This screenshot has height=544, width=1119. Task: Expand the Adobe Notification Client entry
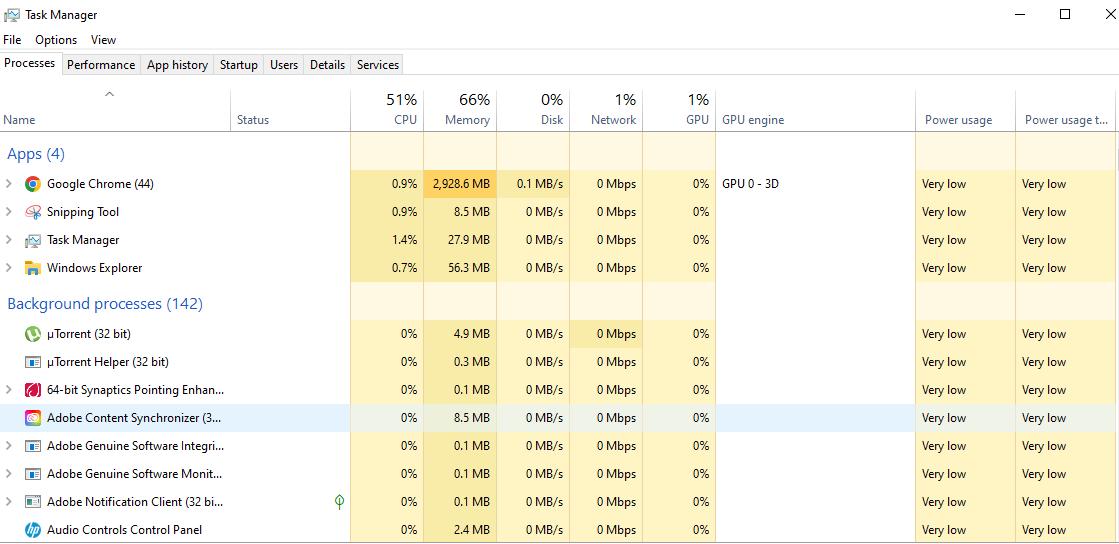click(9, 502)
